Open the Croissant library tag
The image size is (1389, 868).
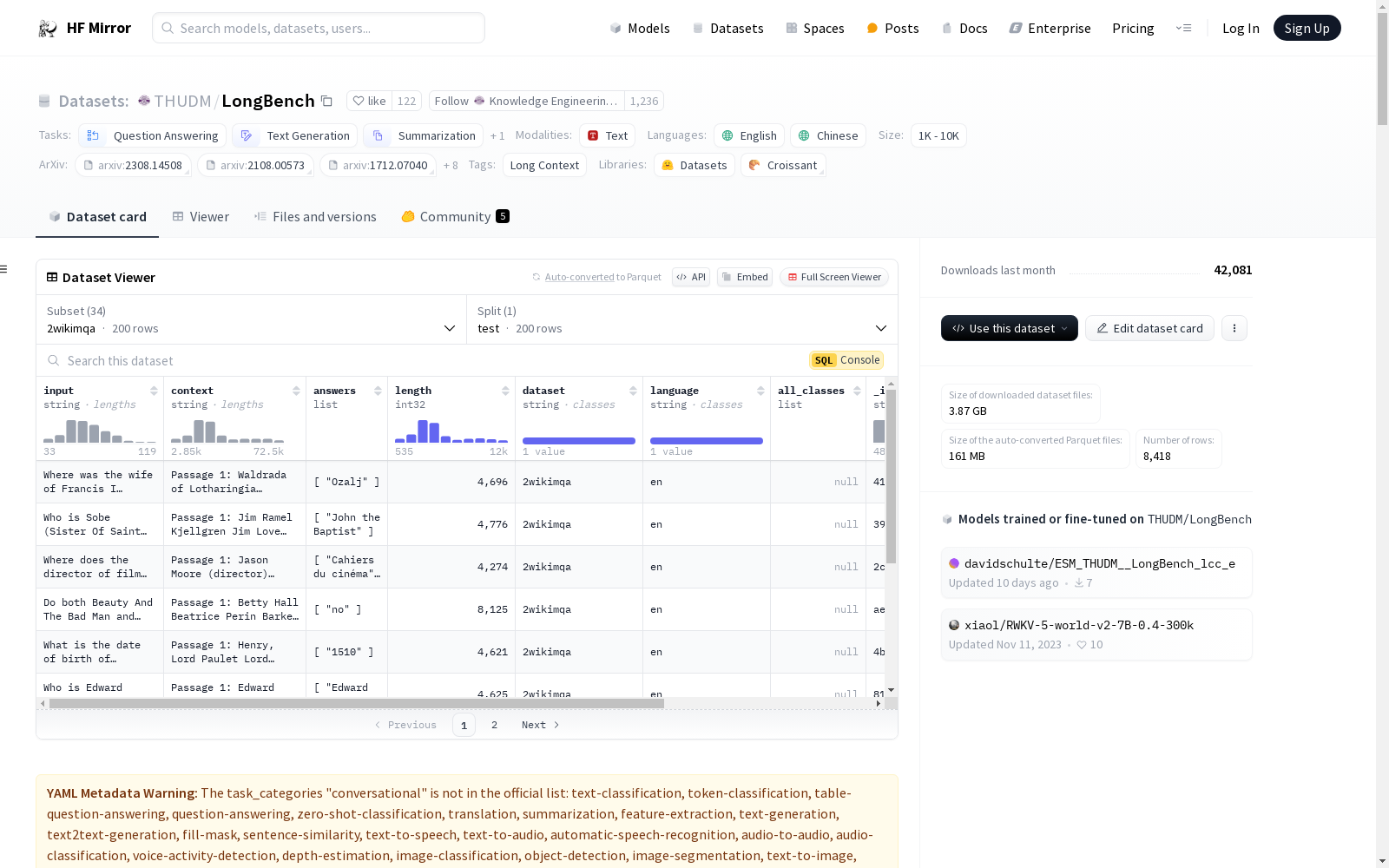(x=783, y=165)
